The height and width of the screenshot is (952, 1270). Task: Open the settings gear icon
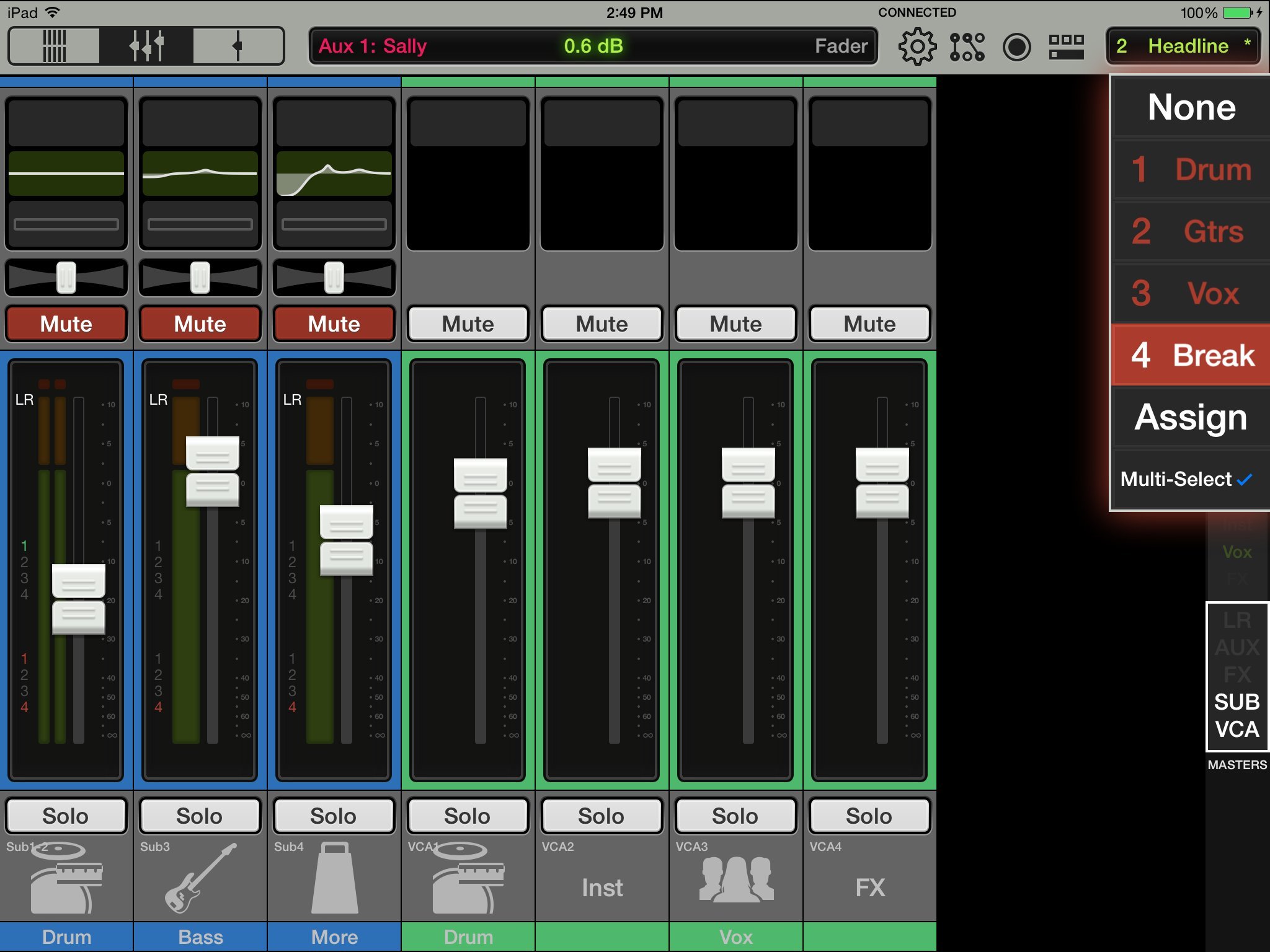tap(917, 46)
